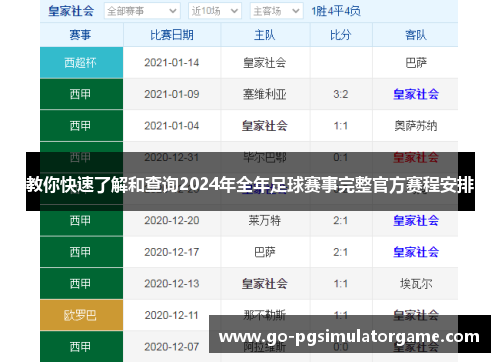The height and width of the screenshot is (362, 500).
Task: Click the date 2021-01-04
Action: [x=172, y=126]
